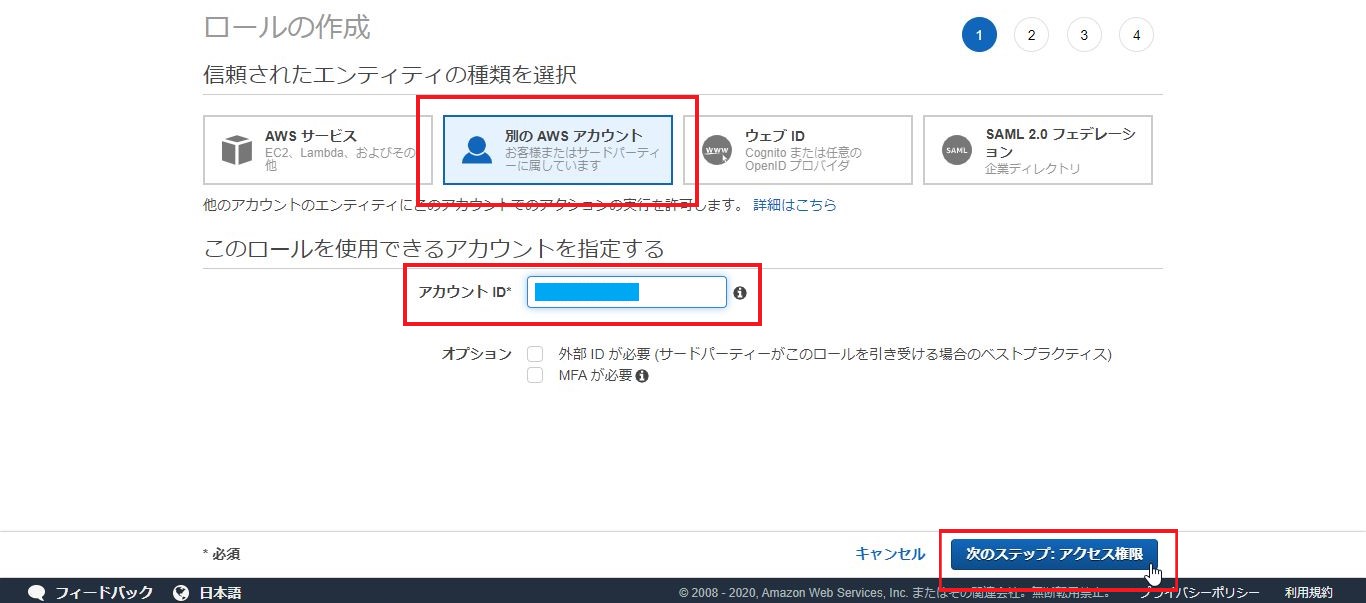
Task: Click the EC2、Lambda、およびその他 description
Action: click(340, 159)
